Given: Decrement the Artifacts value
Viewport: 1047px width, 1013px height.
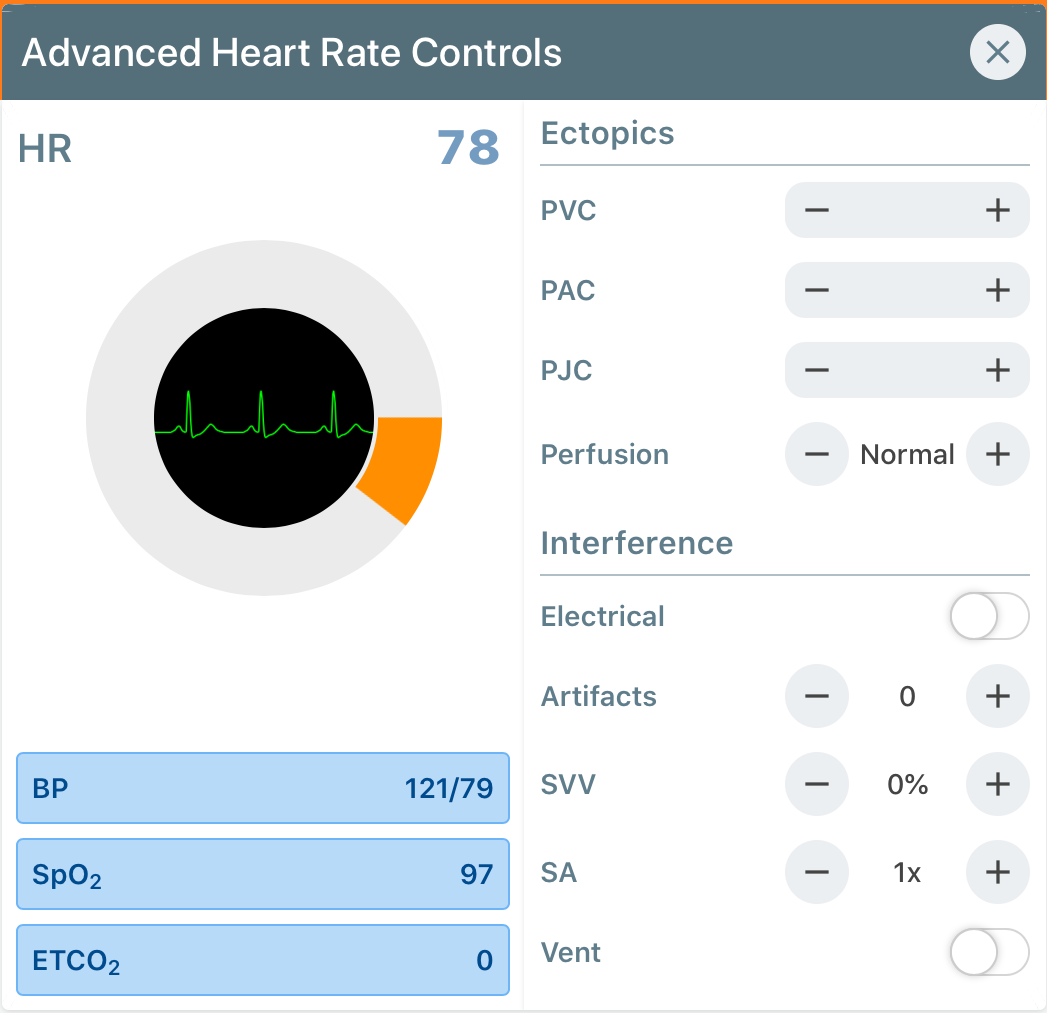Looking at the screenshot, I should click(817, 696).
